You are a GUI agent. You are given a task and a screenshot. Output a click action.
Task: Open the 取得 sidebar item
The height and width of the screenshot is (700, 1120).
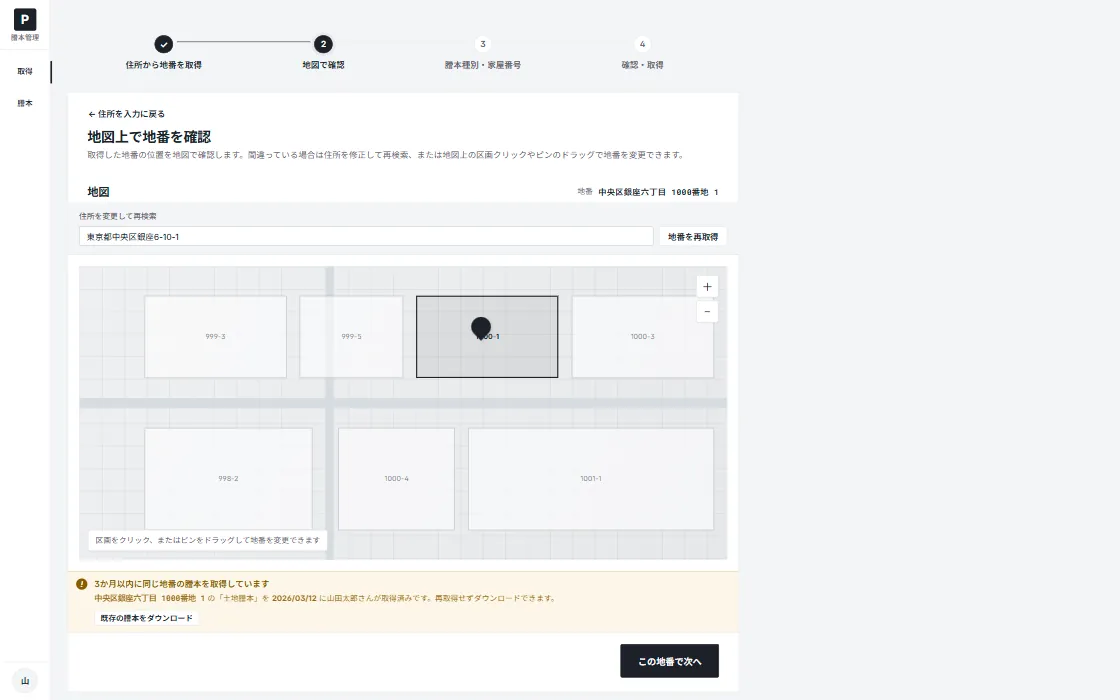[25, 71]
